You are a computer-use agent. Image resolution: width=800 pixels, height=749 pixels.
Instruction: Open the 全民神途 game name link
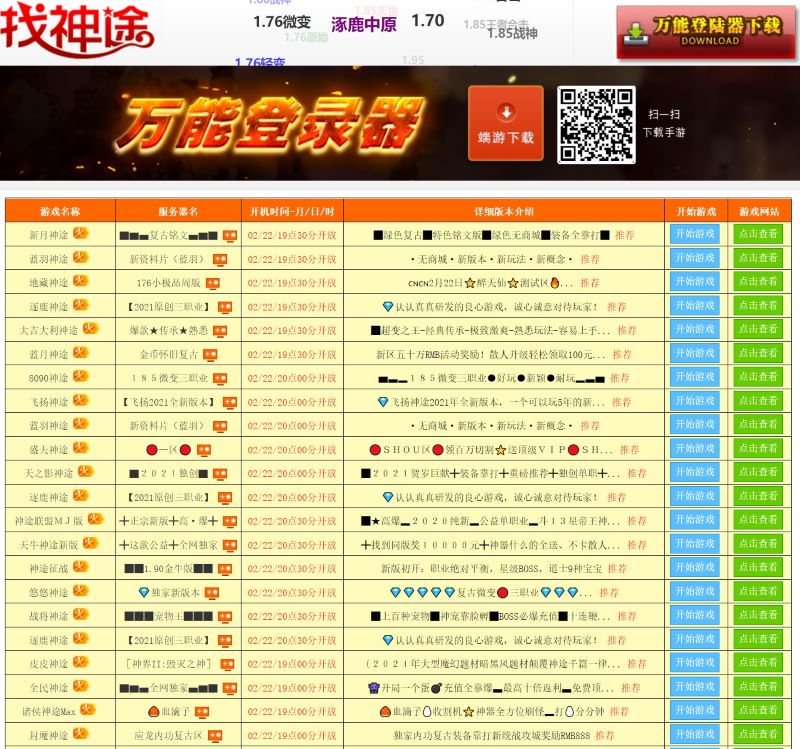(x=48, y=688)
